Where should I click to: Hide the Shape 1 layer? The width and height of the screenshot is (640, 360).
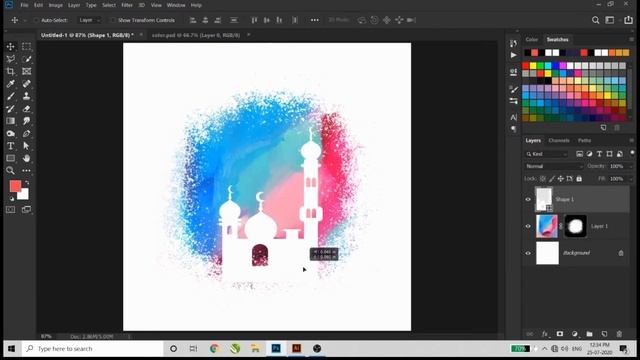(x=528, y=200)
